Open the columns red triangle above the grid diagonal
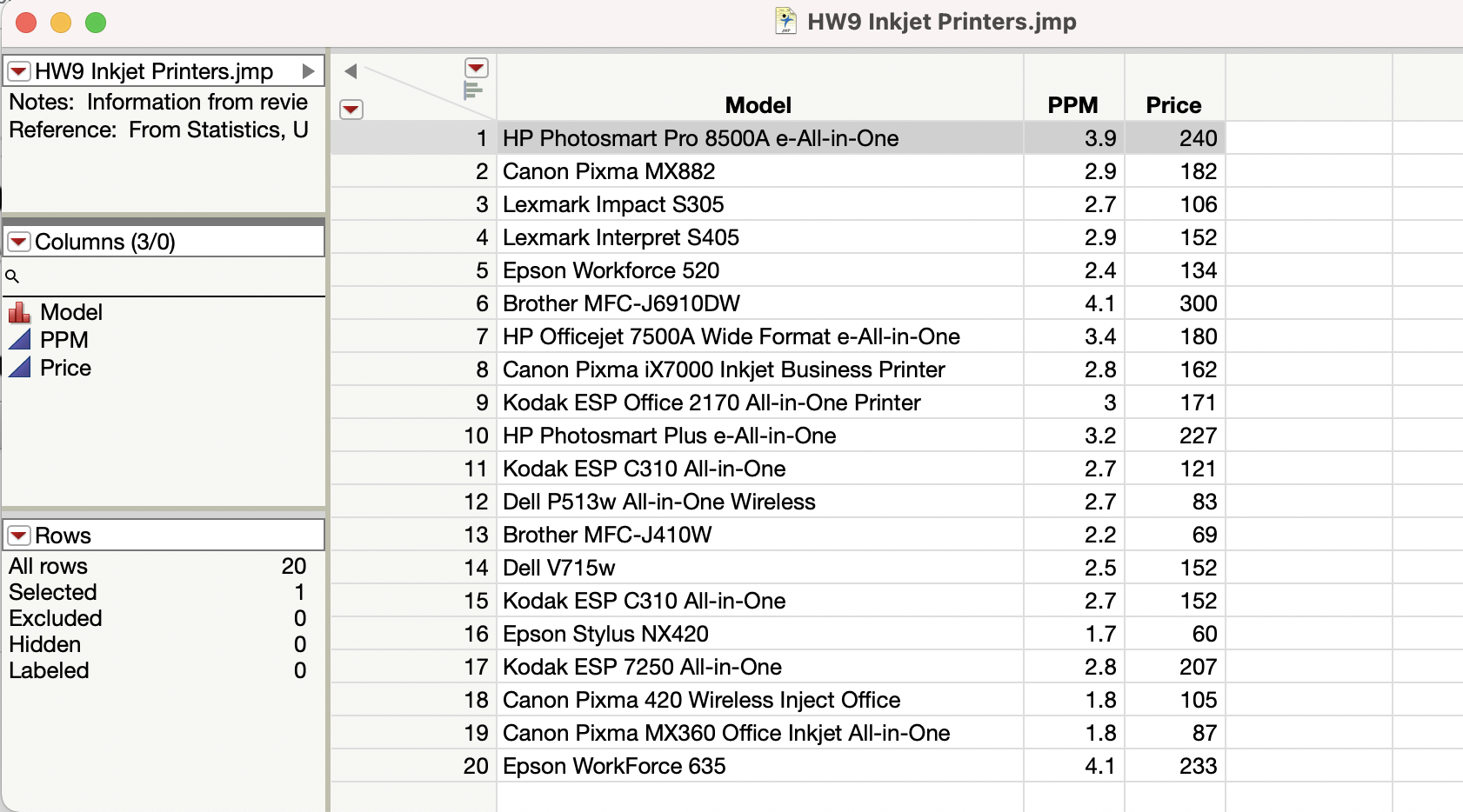Screen dimensions: 1463x812 (477, 67)
